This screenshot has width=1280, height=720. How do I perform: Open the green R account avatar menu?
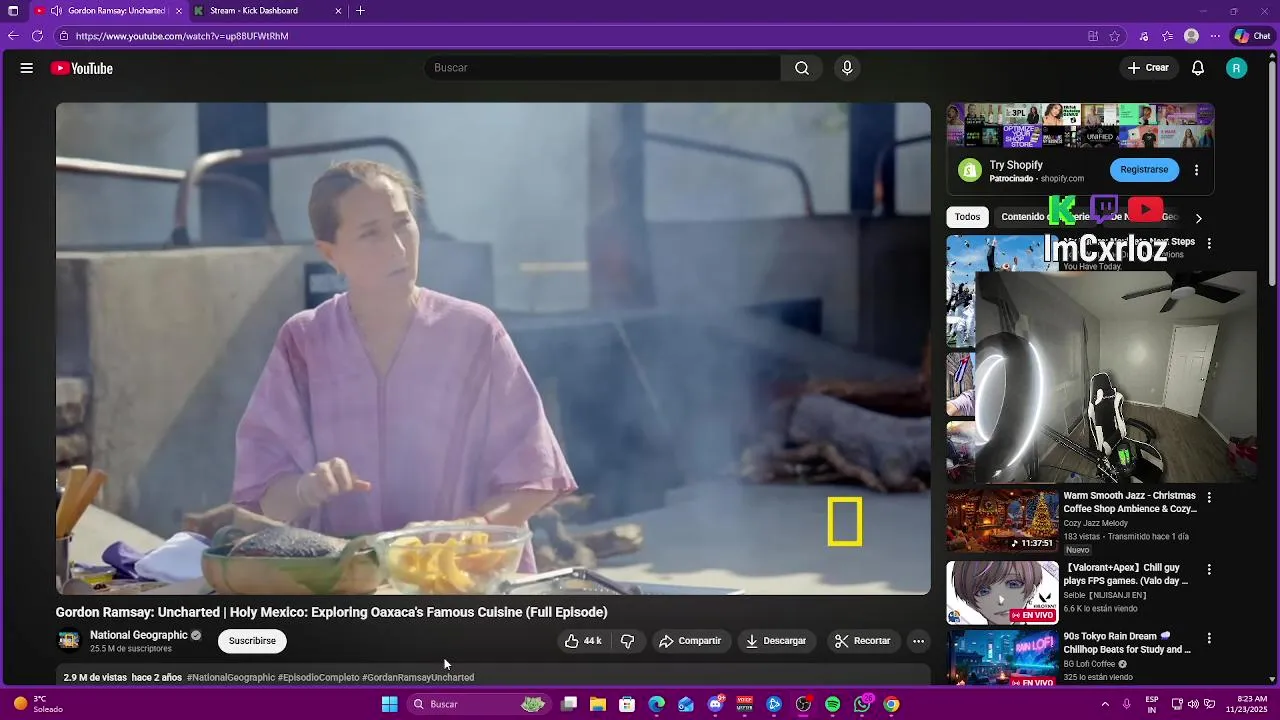pos(1237,68)
